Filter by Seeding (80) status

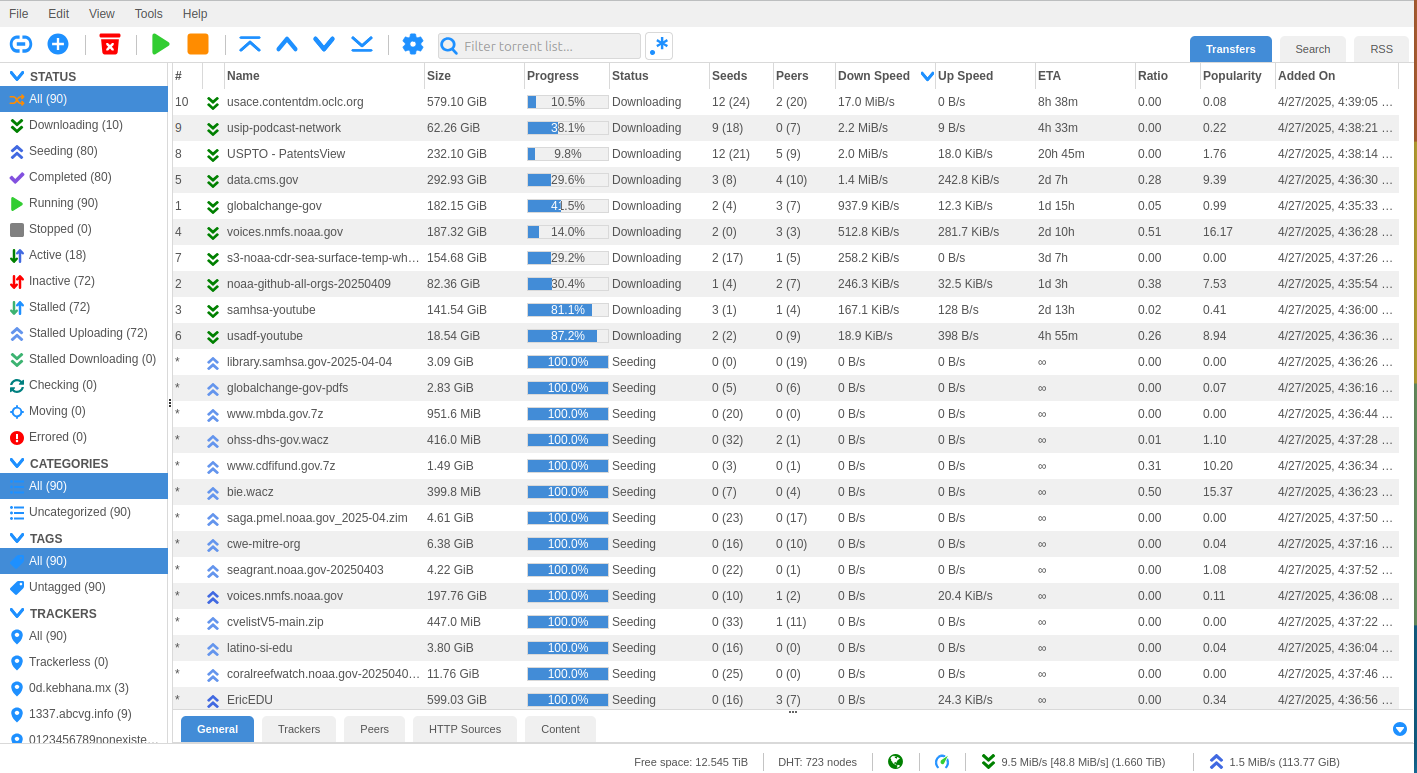84,151
